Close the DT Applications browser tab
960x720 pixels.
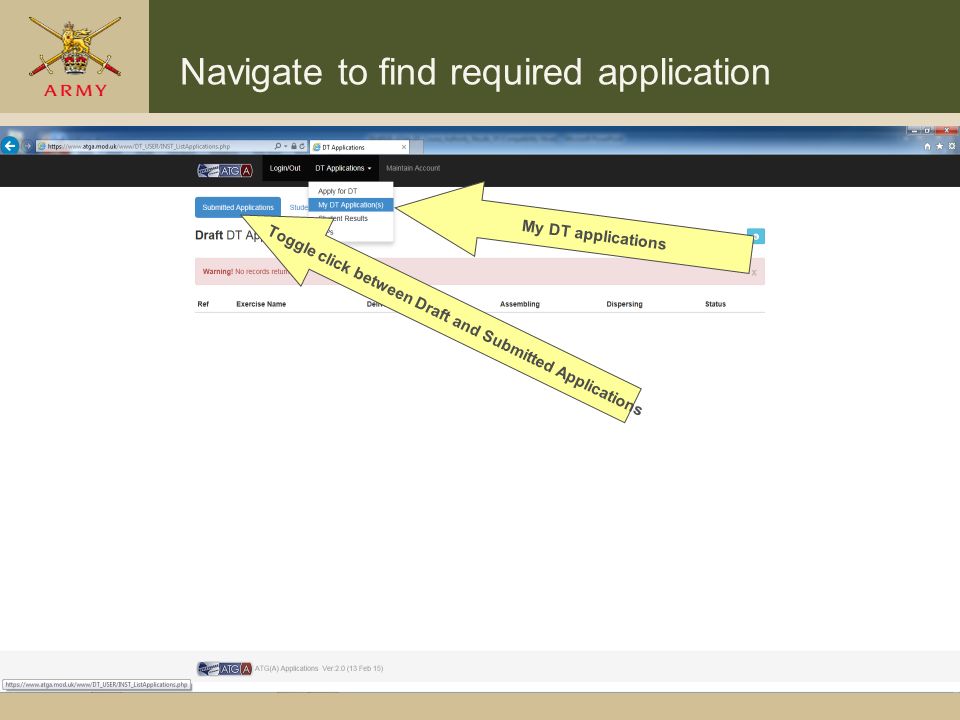click(403, 147)
